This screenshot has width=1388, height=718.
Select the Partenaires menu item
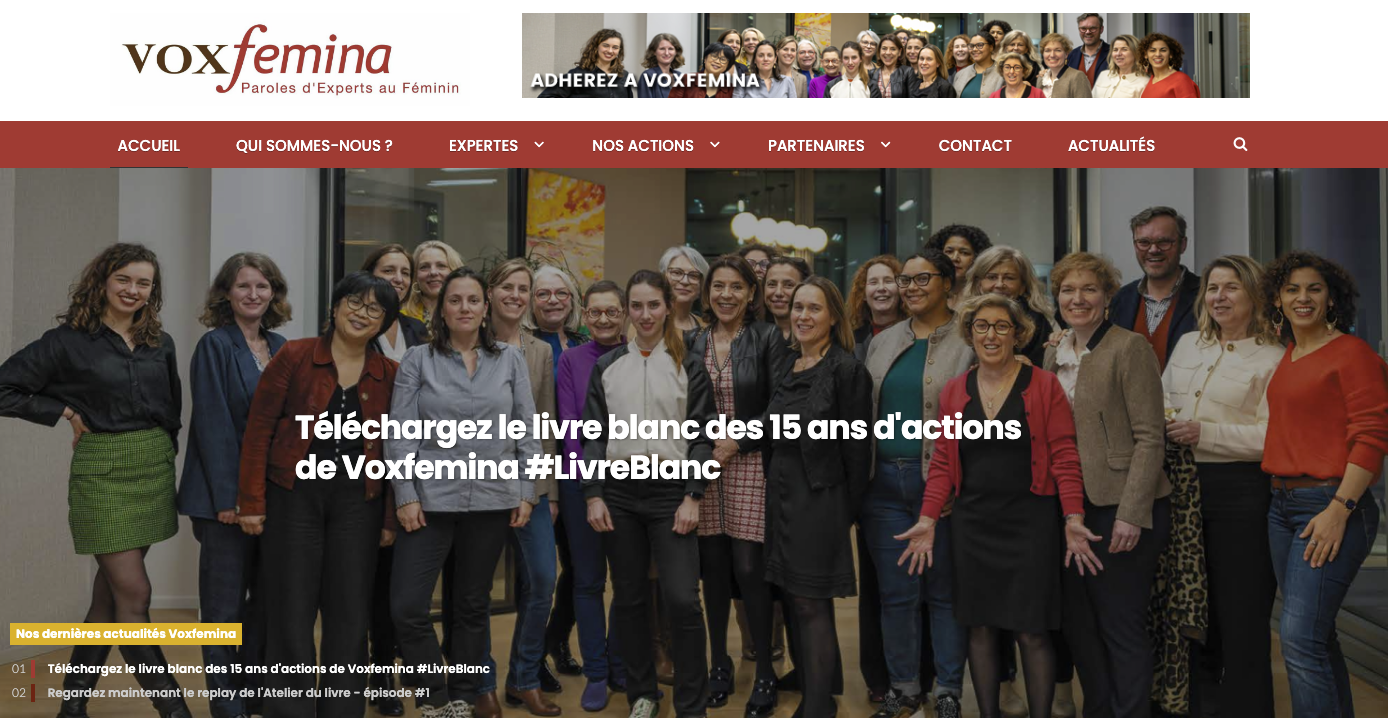click(816, 145)
